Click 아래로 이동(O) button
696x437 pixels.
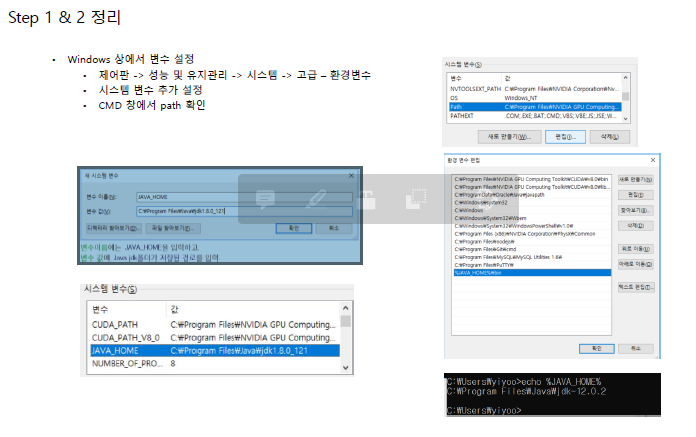(x=636, y=264)
